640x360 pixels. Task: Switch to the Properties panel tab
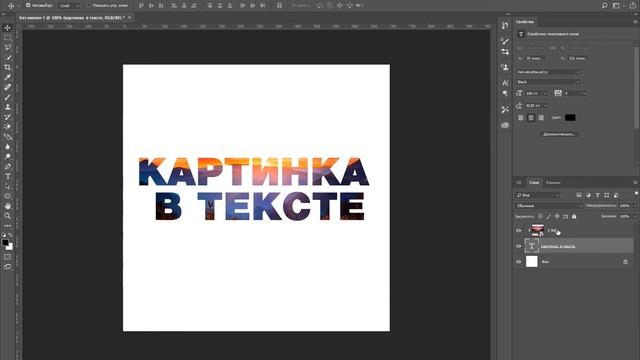tap(525, 22)
